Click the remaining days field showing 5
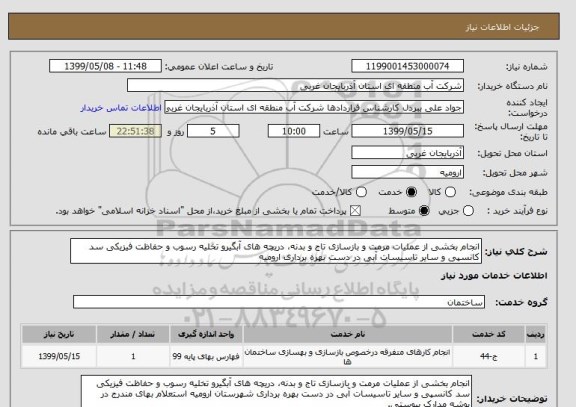The image size is (576, 407). [x=213, y=131]
